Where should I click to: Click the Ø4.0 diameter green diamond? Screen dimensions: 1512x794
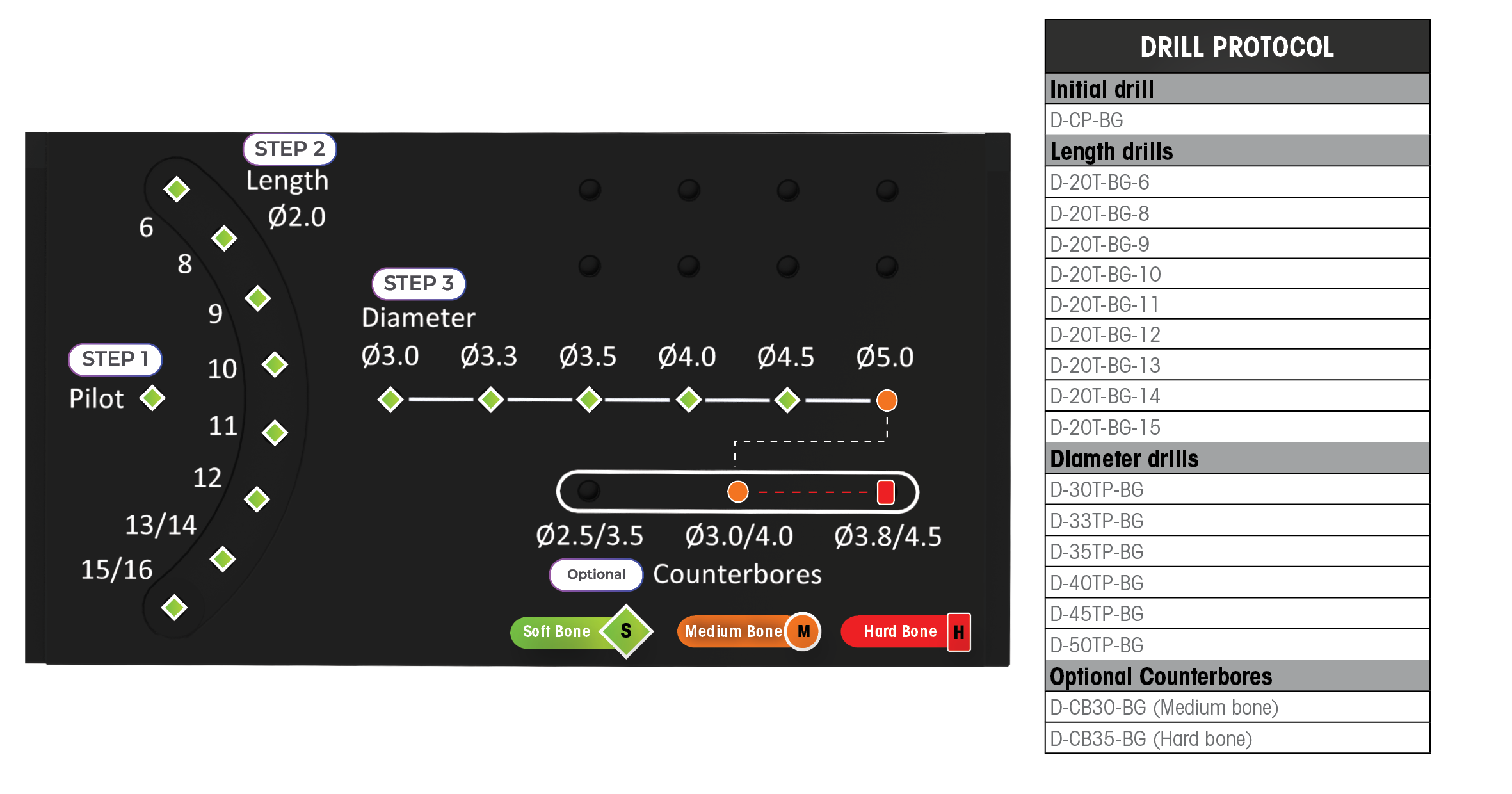(689, 400)
